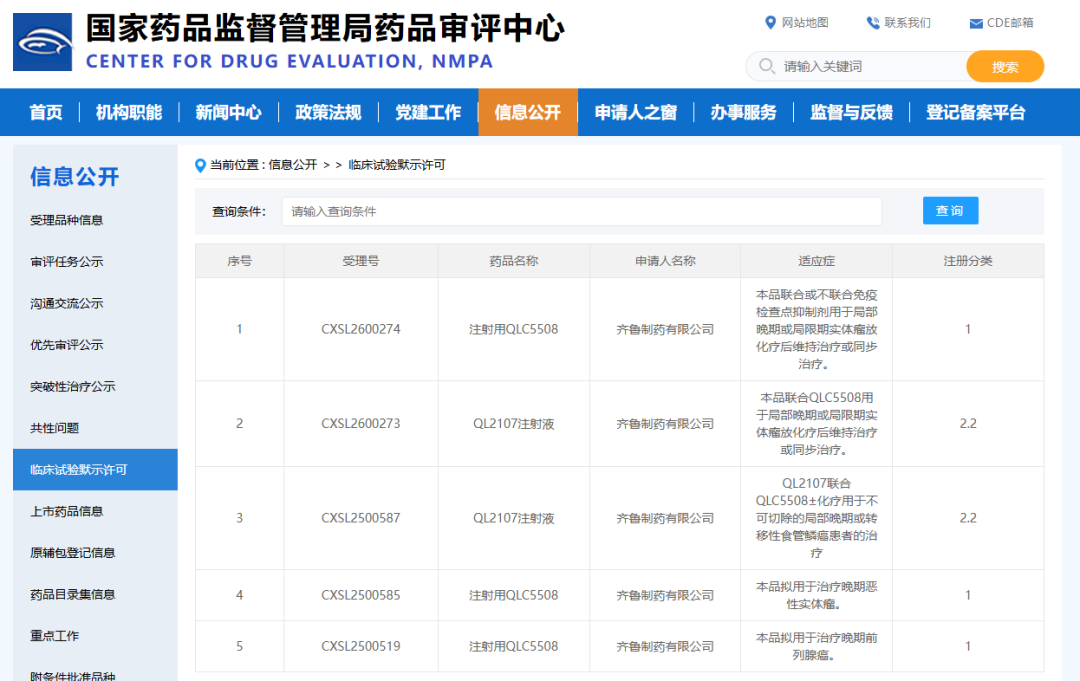Click the 受理号 column header
1080x681 pixels.
pyautogui.click(x=361, y=261)
